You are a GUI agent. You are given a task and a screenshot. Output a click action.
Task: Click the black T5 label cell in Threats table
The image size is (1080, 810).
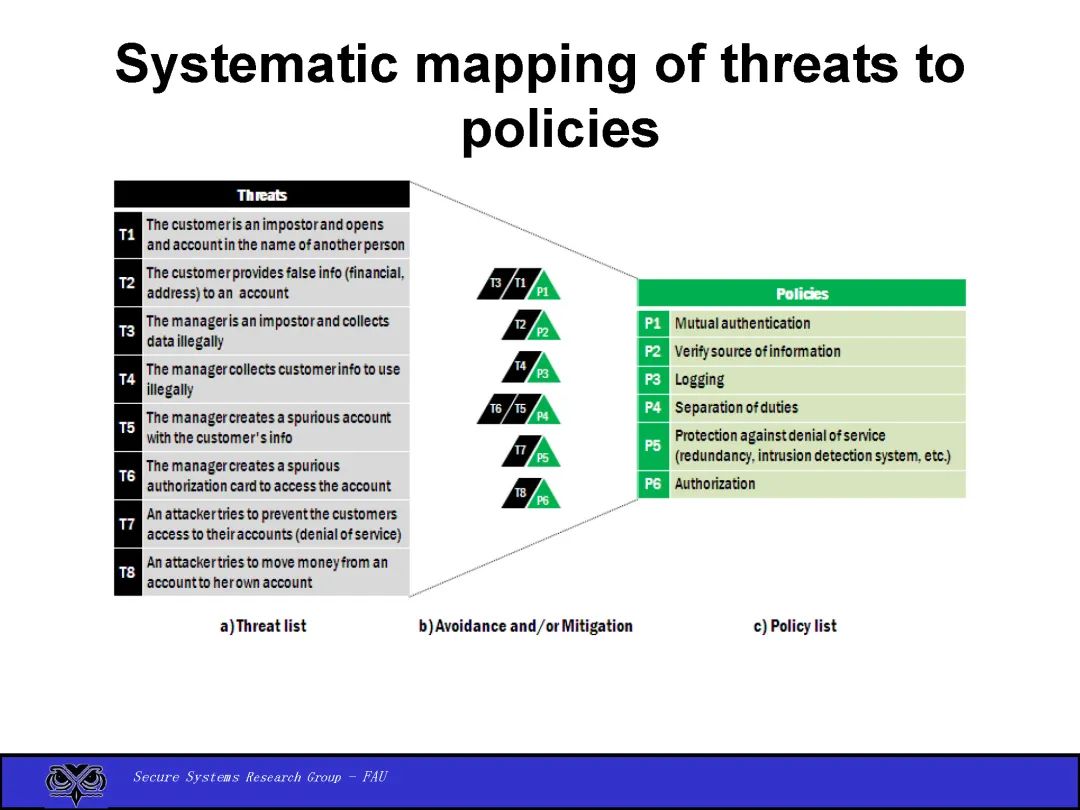pos(127,428)
